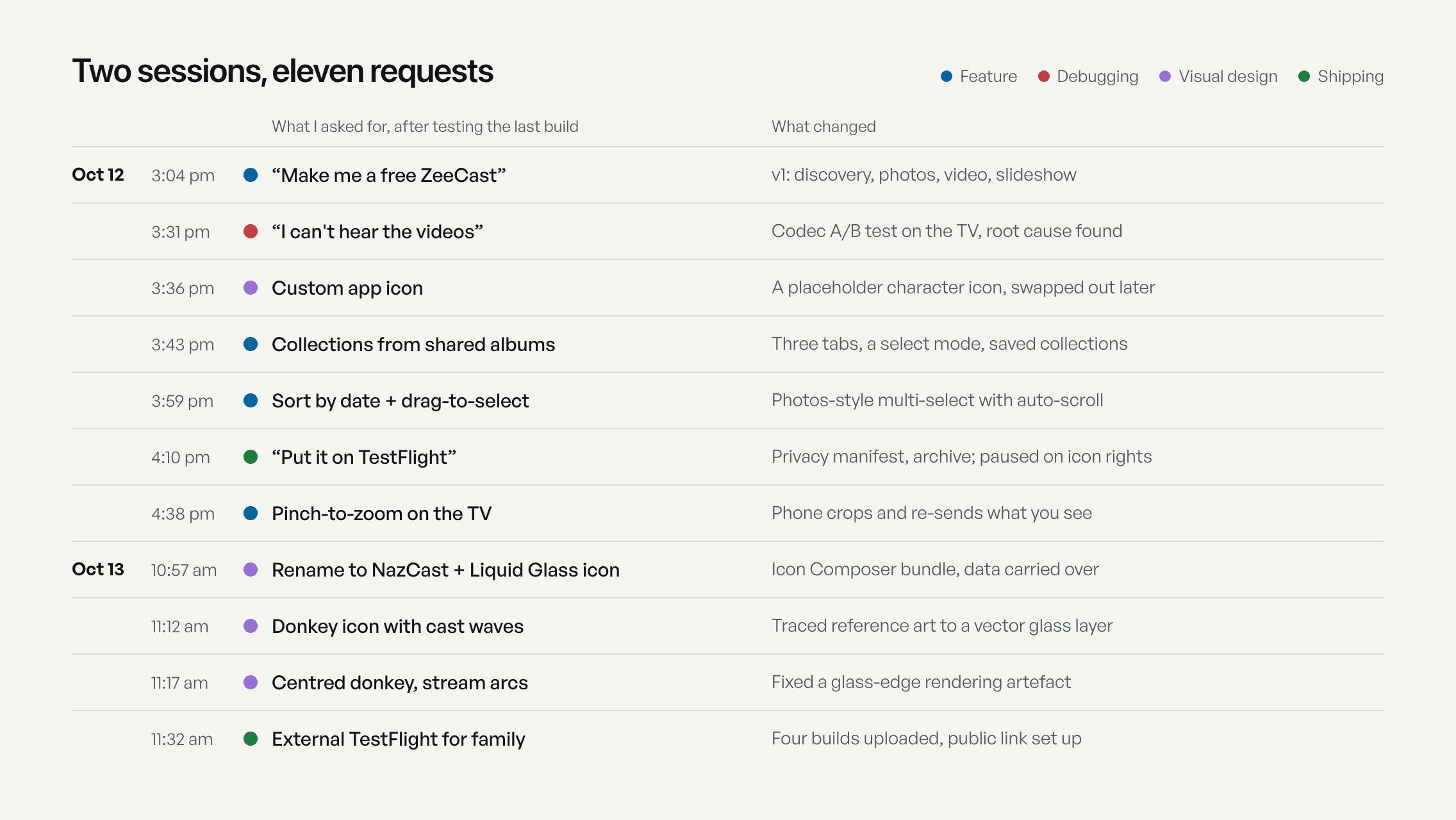Click the Two sessions, eleven requests title
The image size is (1456, 820).
tap(283, 71)
